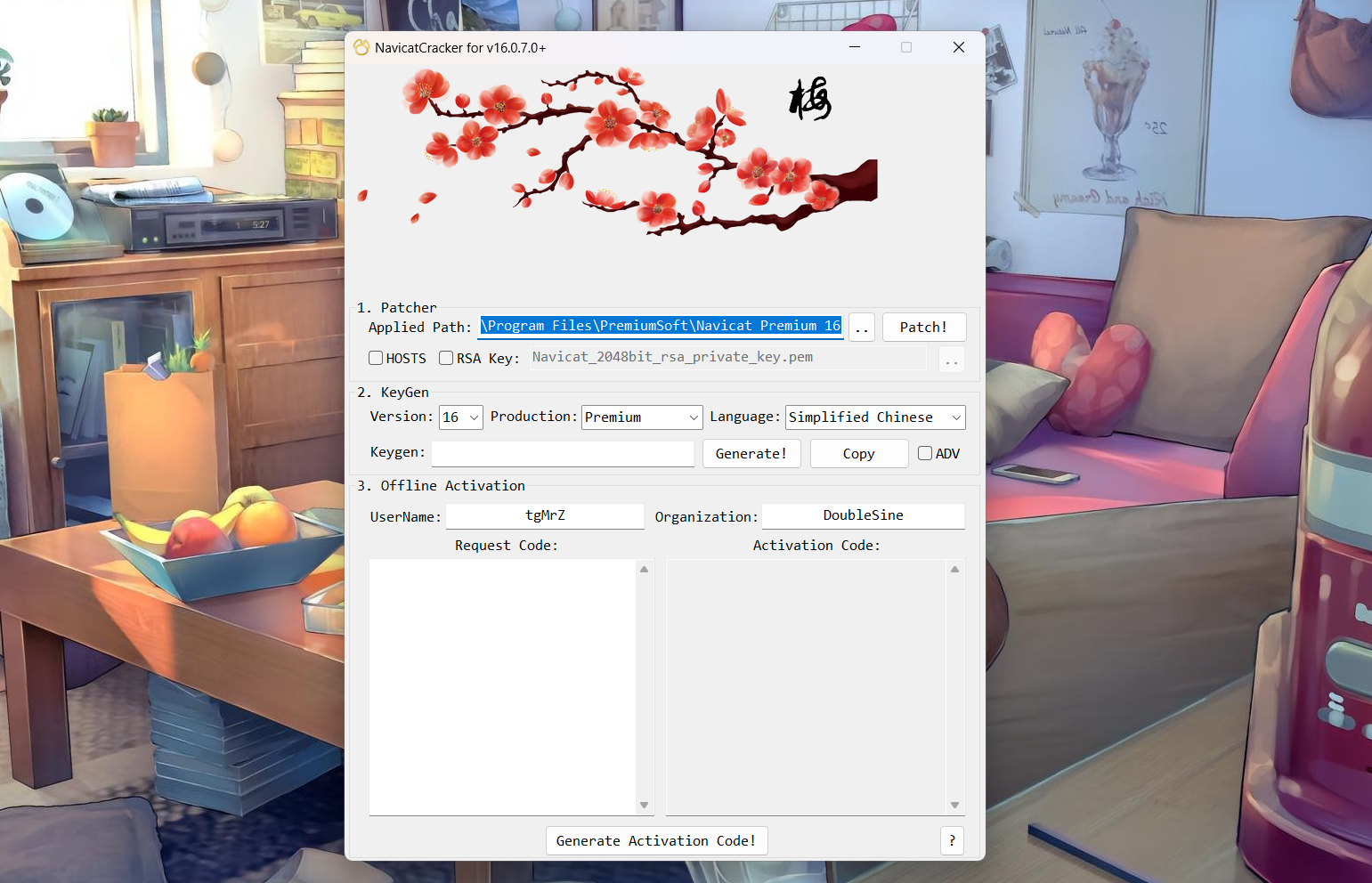Screen dimensions: 1372x883
Task: Click the RSA Key file path field
Action: pos(728,358)
